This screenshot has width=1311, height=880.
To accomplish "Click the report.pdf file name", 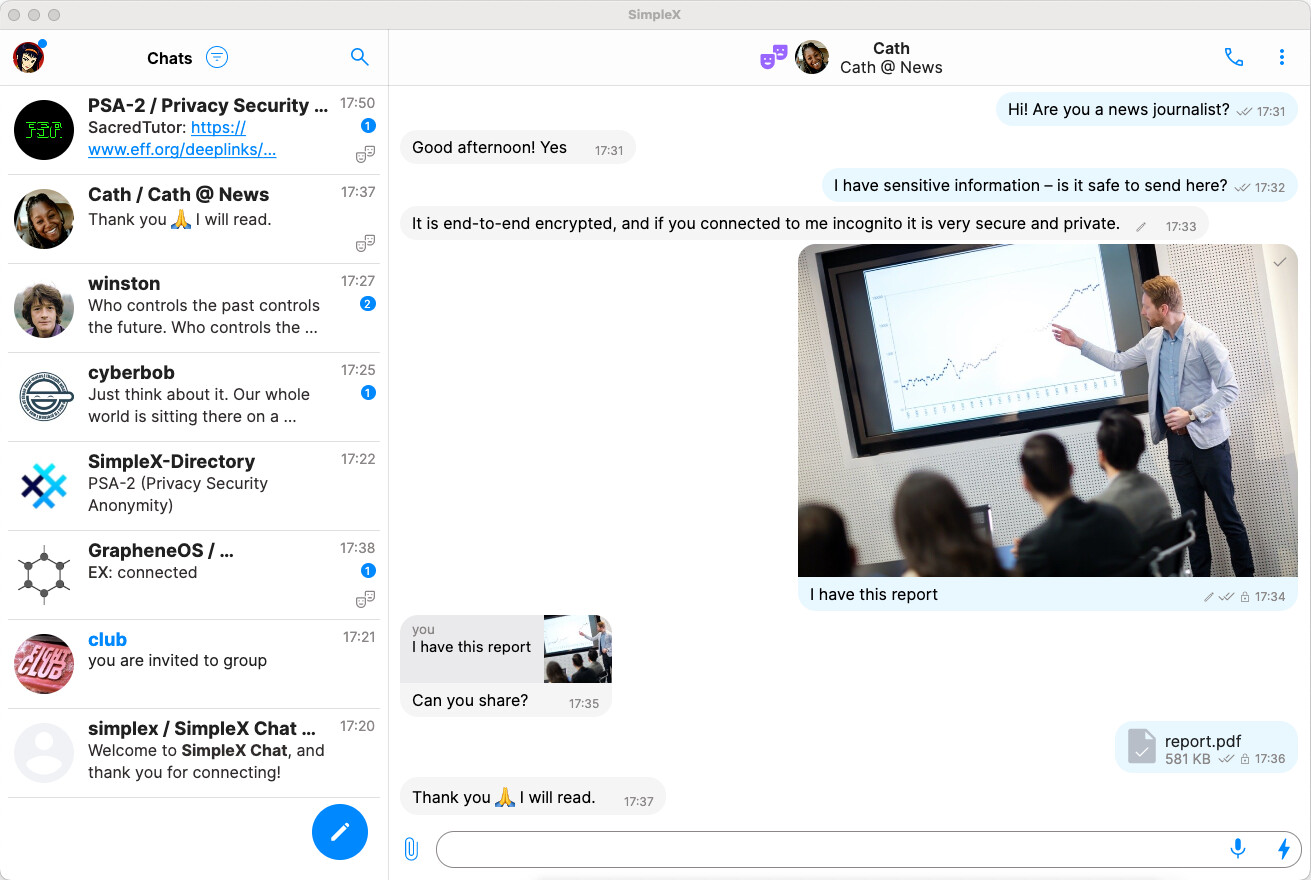I will 1203,741.
